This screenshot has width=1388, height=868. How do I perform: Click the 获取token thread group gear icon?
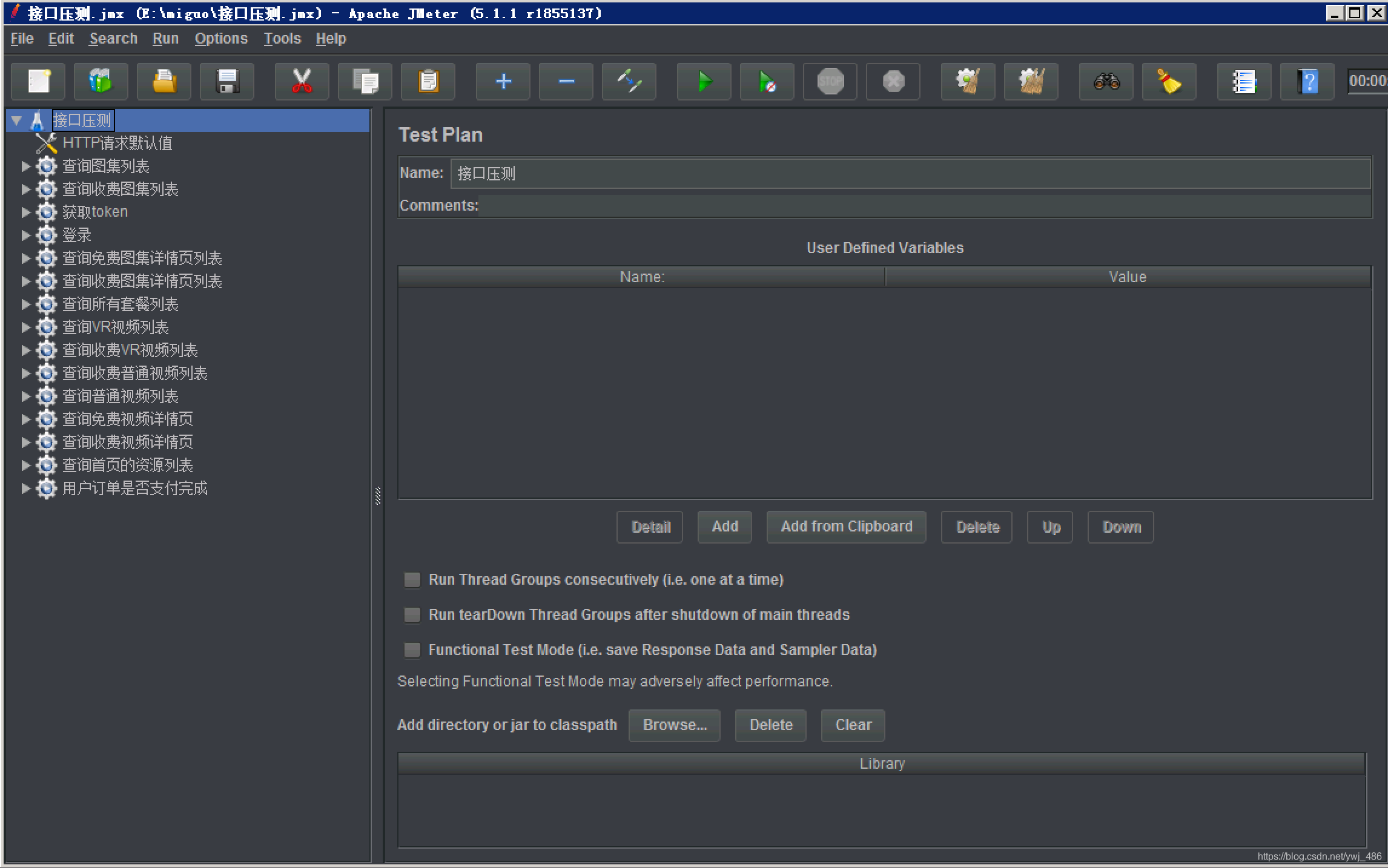[x=47, y=212]
